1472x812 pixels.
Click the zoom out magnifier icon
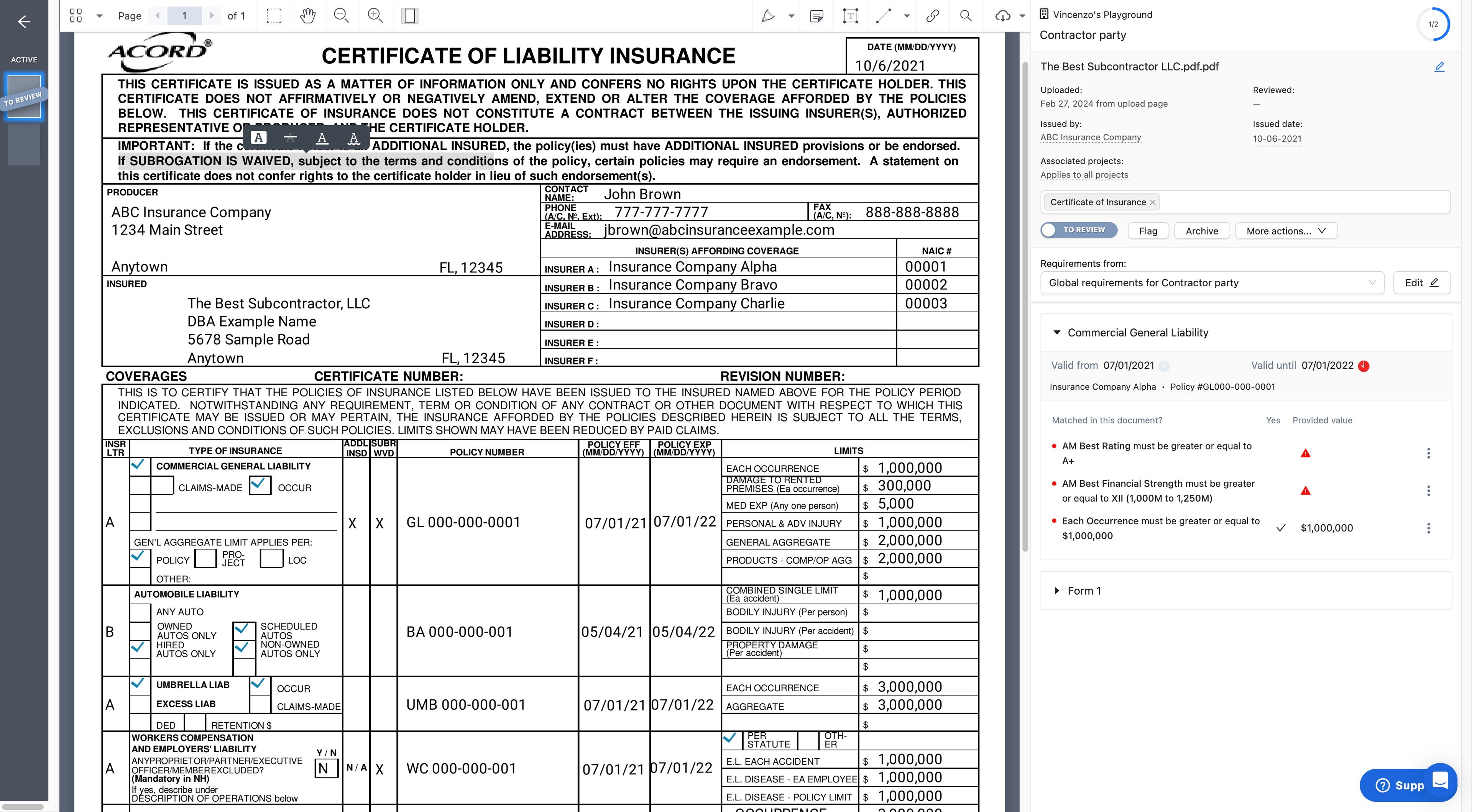click(x=341, y=15)
